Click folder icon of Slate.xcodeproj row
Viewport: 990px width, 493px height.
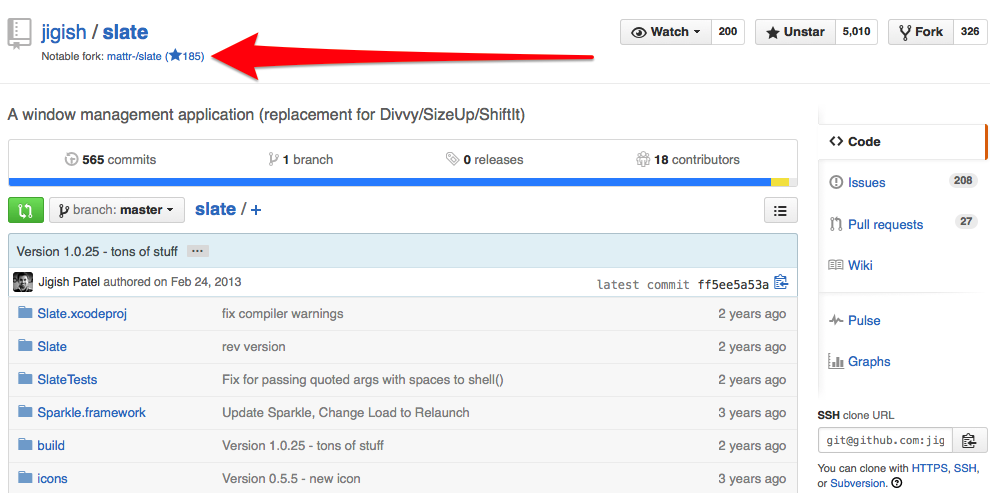25,312
